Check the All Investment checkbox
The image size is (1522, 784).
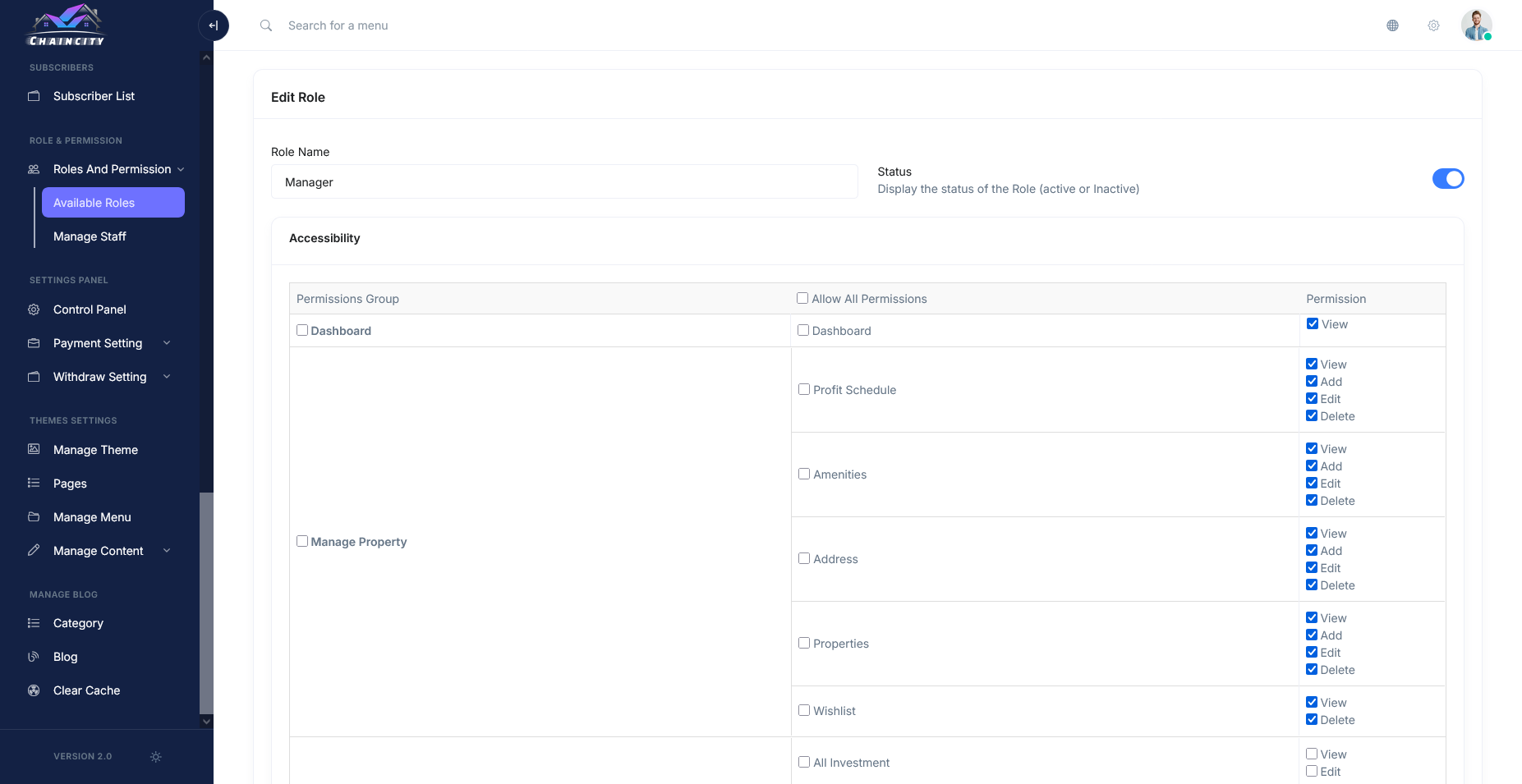(x=804, y=762)
